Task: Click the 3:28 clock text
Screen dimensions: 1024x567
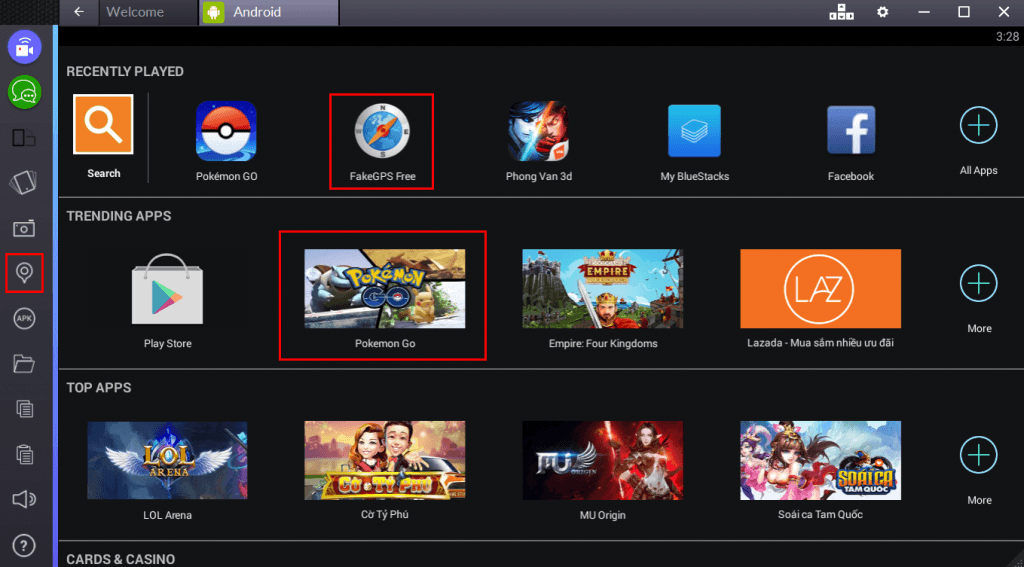Action: [1007, 37]
